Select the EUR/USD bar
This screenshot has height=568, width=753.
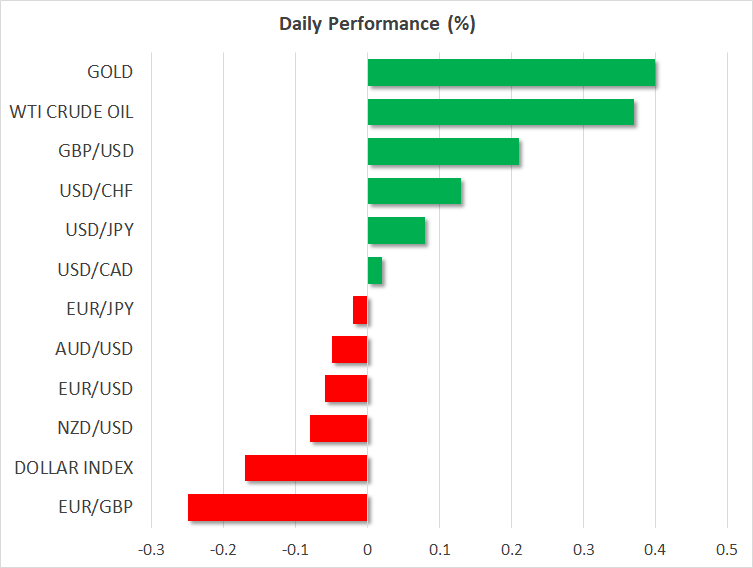[346, 389]
